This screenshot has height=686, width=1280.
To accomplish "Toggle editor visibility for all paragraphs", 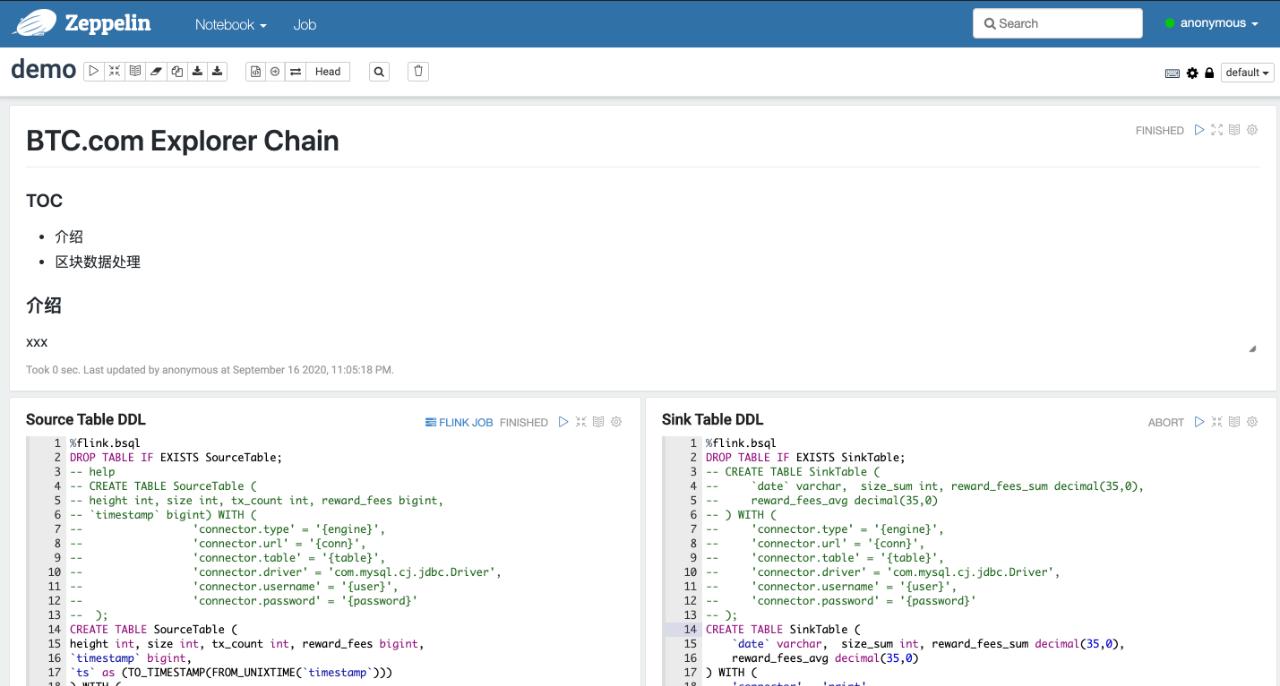I will (114, 72).
